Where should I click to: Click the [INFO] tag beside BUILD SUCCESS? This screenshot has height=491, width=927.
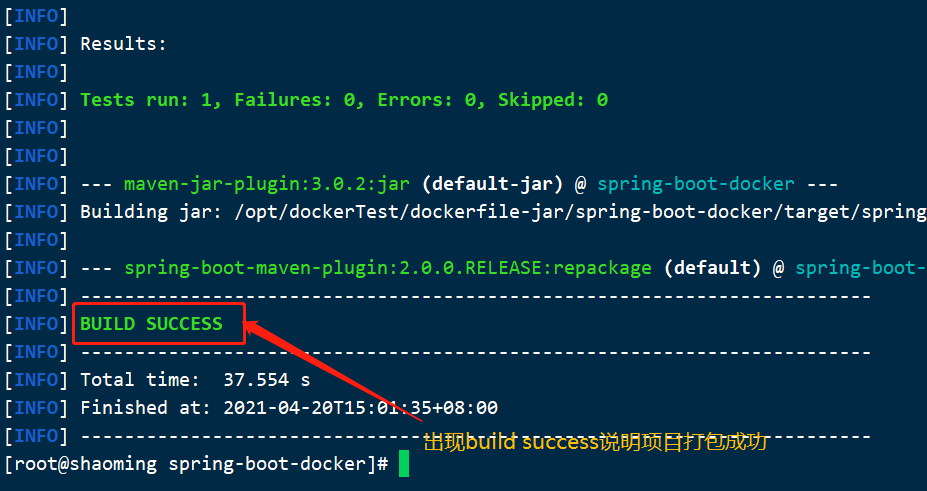pyautogui.click(x=36, y=324)
